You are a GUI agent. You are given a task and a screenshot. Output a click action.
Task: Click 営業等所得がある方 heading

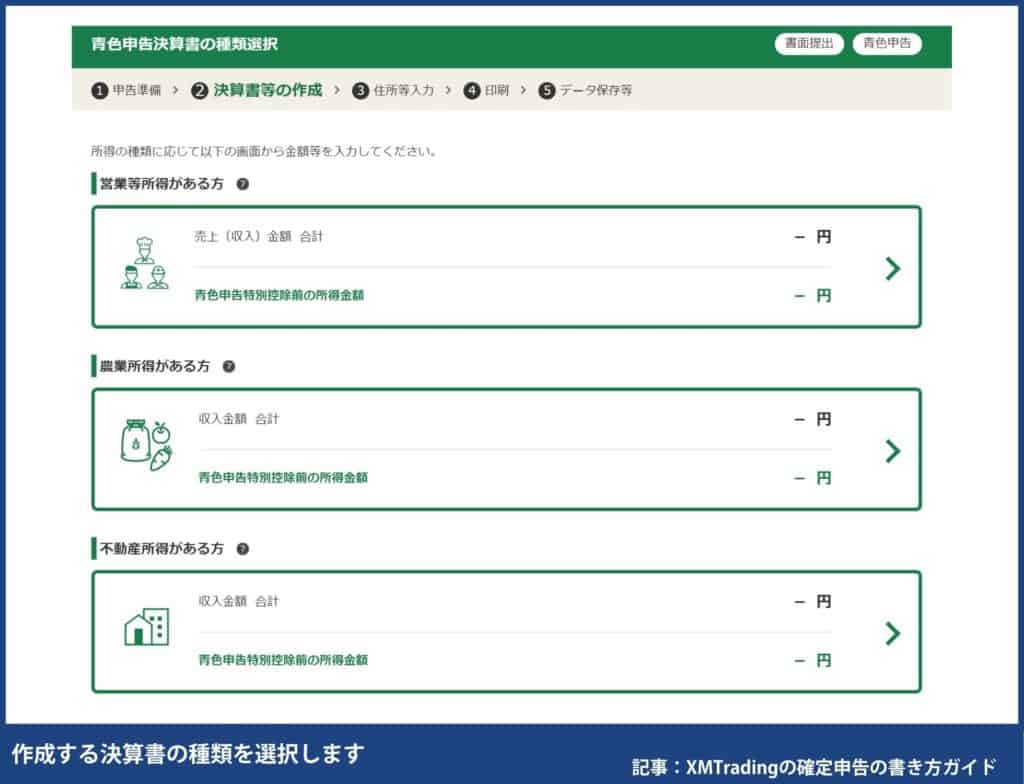click(x=161, y=184)
